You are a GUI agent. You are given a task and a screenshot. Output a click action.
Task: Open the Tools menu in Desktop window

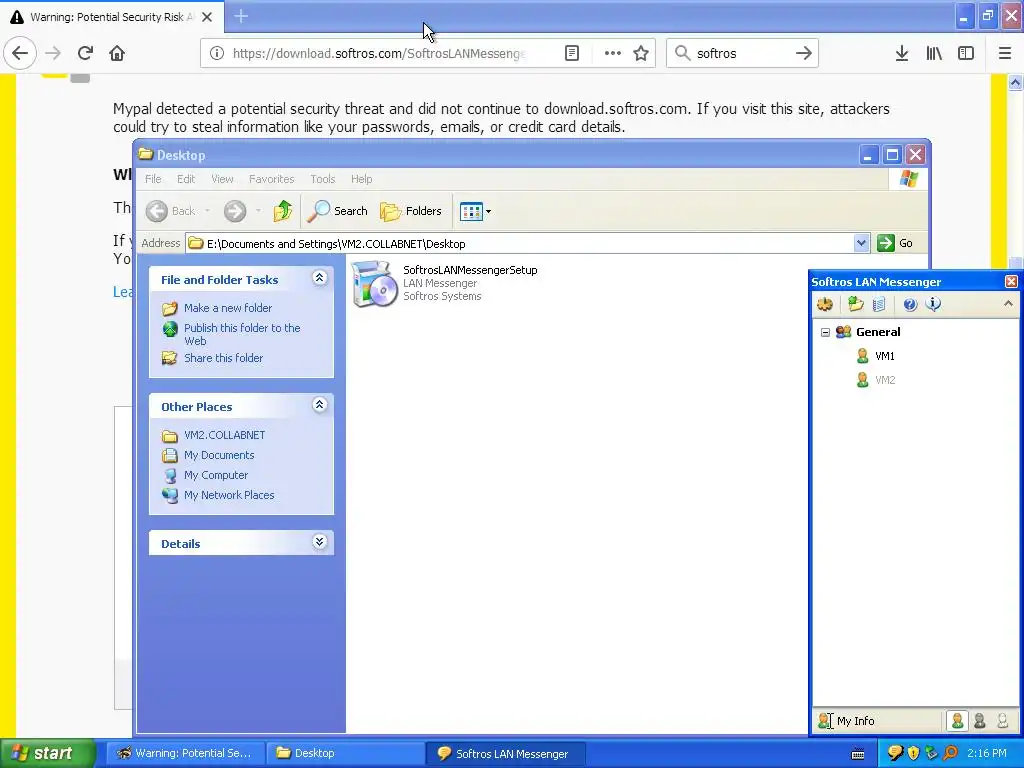point(323,179)
